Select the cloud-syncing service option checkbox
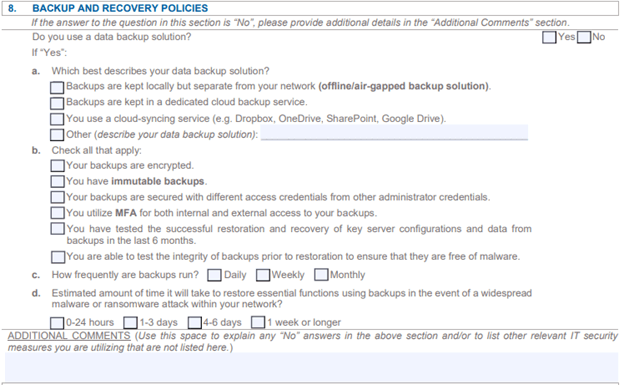Screen dimensions: 624x385 [57, 119]
